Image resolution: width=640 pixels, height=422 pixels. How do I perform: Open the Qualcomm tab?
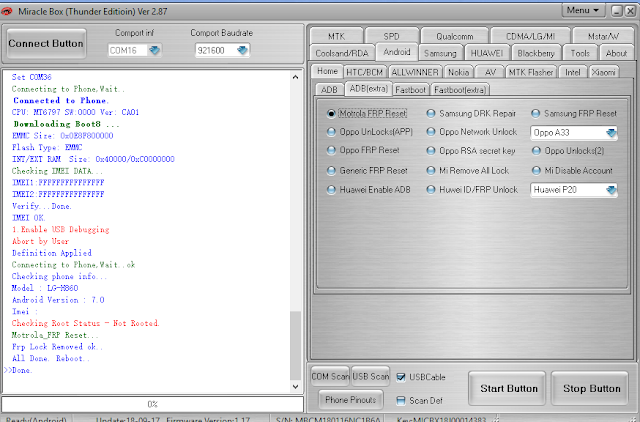pos(454,36)
